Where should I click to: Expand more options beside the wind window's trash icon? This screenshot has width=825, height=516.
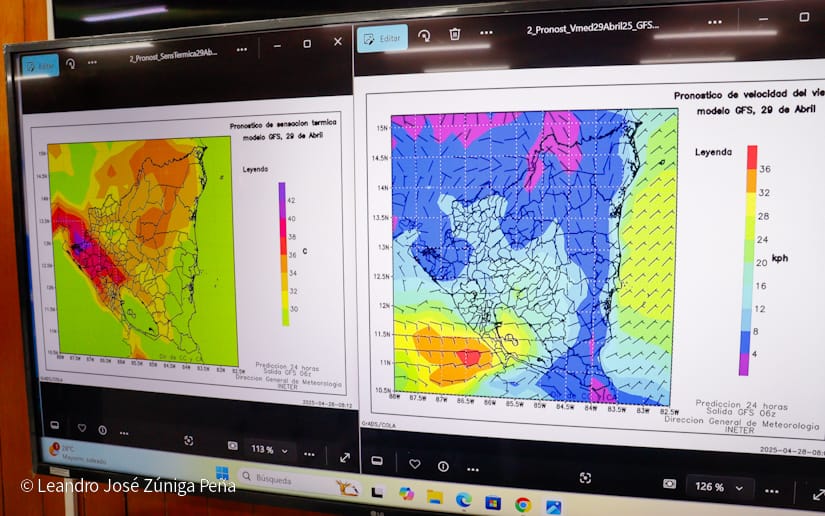tap(486, 33)
